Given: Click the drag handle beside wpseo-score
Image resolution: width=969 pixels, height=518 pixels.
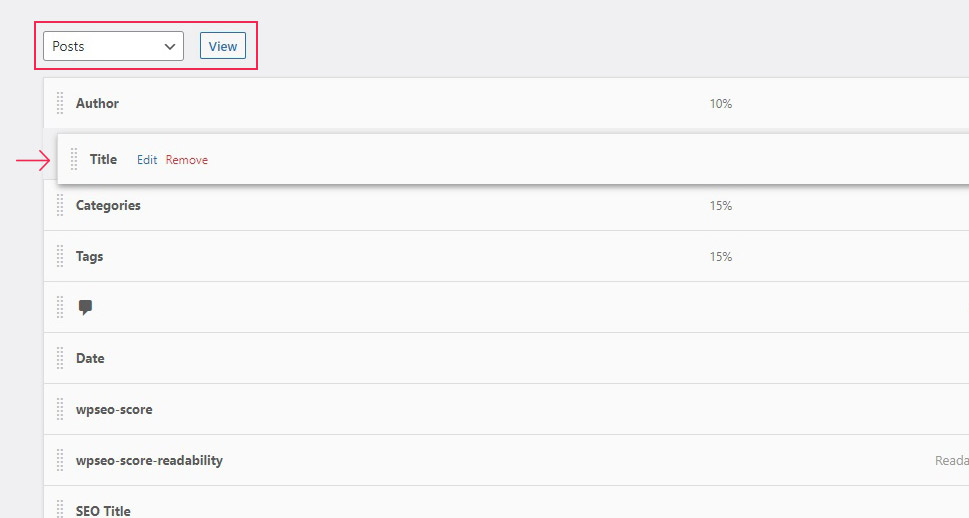Looking at the screenshot, I should 60,409.
